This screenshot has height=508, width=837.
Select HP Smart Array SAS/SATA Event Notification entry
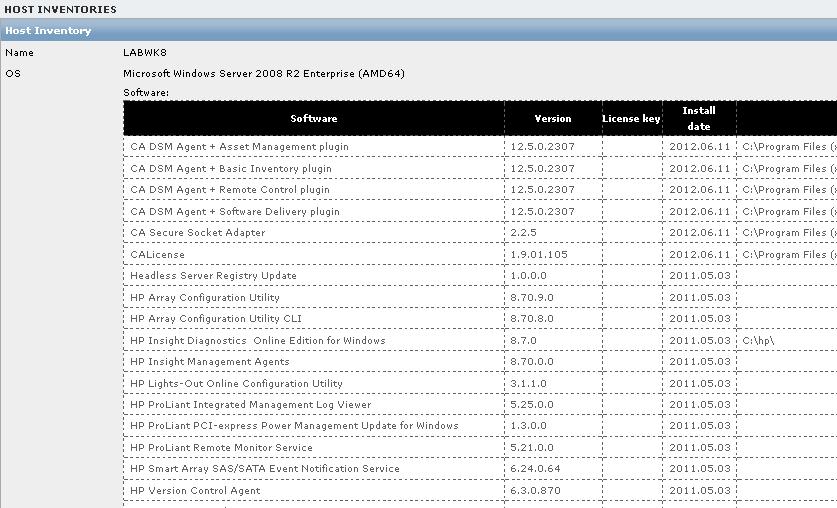pos(265,469)
